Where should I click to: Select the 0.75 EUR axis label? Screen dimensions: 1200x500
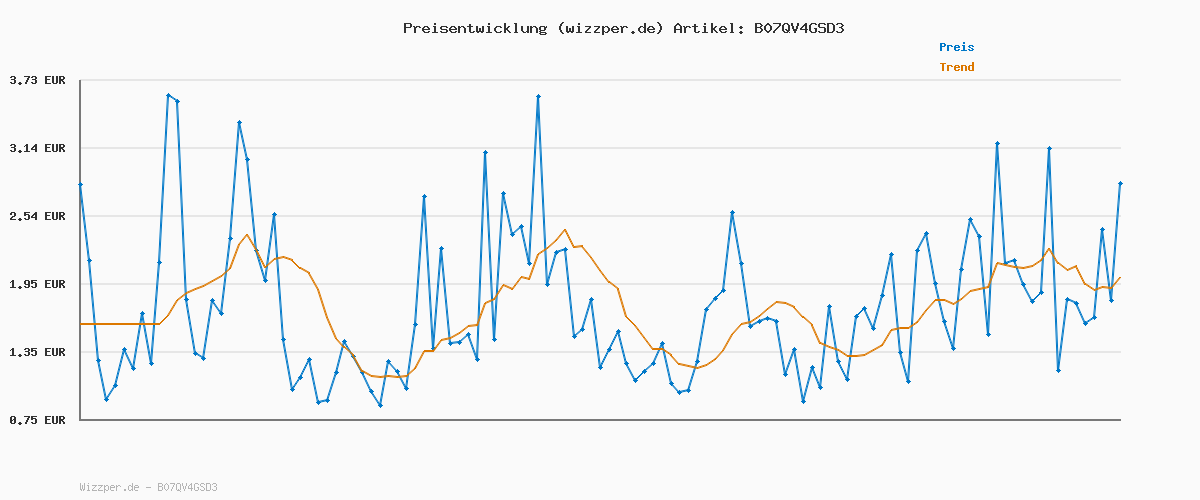pyautogui.click(x=37, y=420)
